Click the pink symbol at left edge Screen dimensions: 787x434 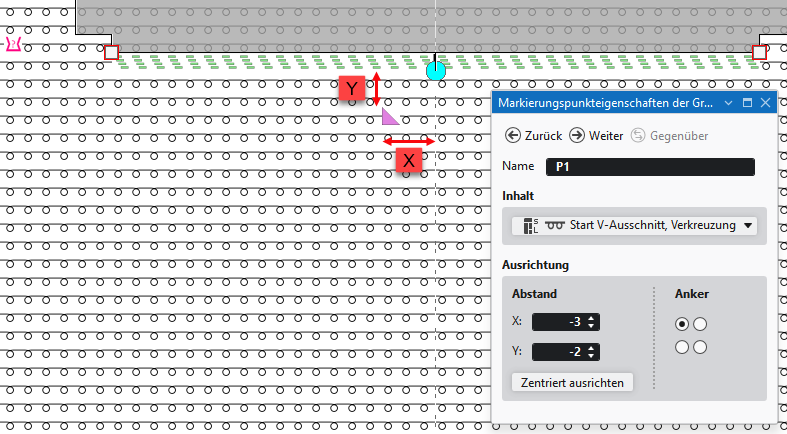click(x=13, y=45)
